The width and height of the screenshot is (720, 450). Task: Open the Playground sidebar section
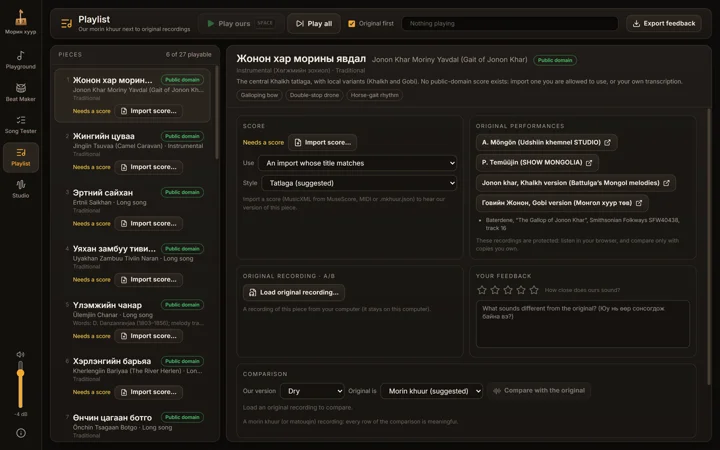[20, 60]
